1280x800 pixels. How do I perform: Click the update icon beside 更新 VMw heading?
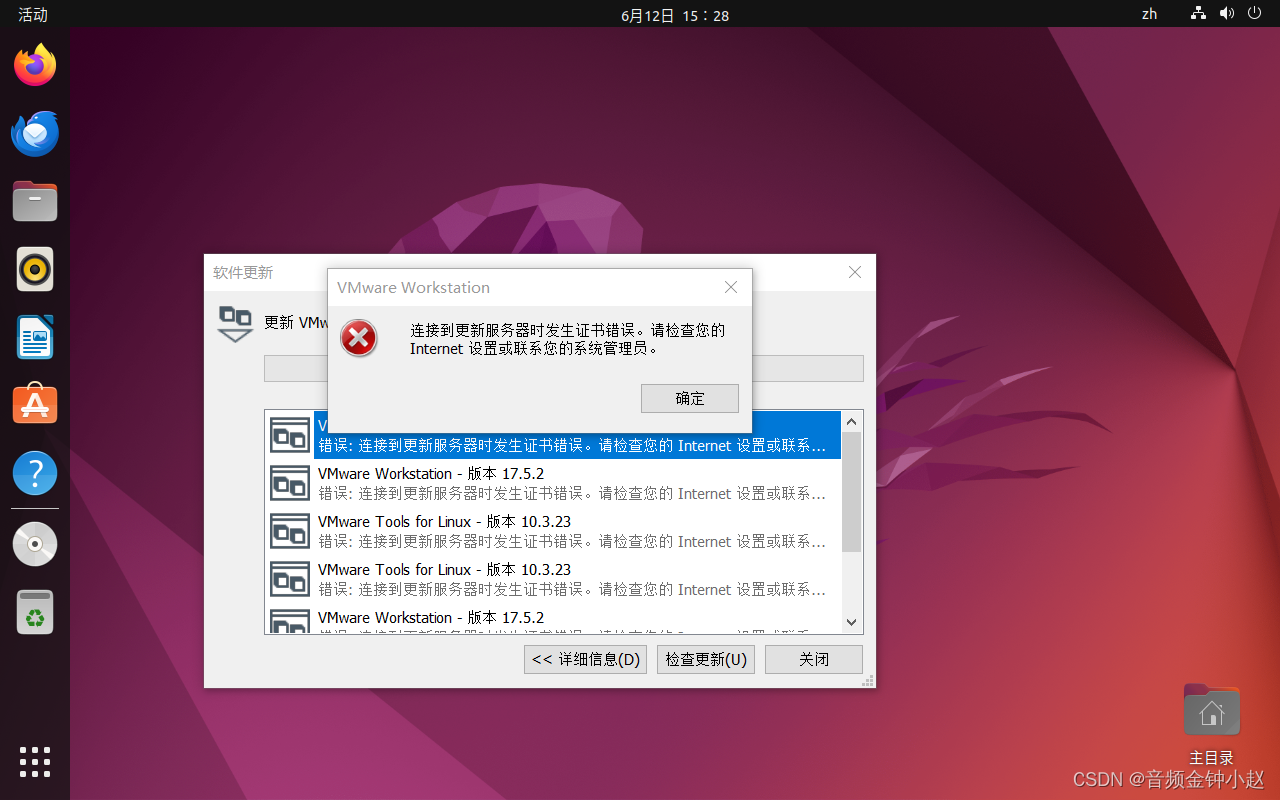point(236,324)
